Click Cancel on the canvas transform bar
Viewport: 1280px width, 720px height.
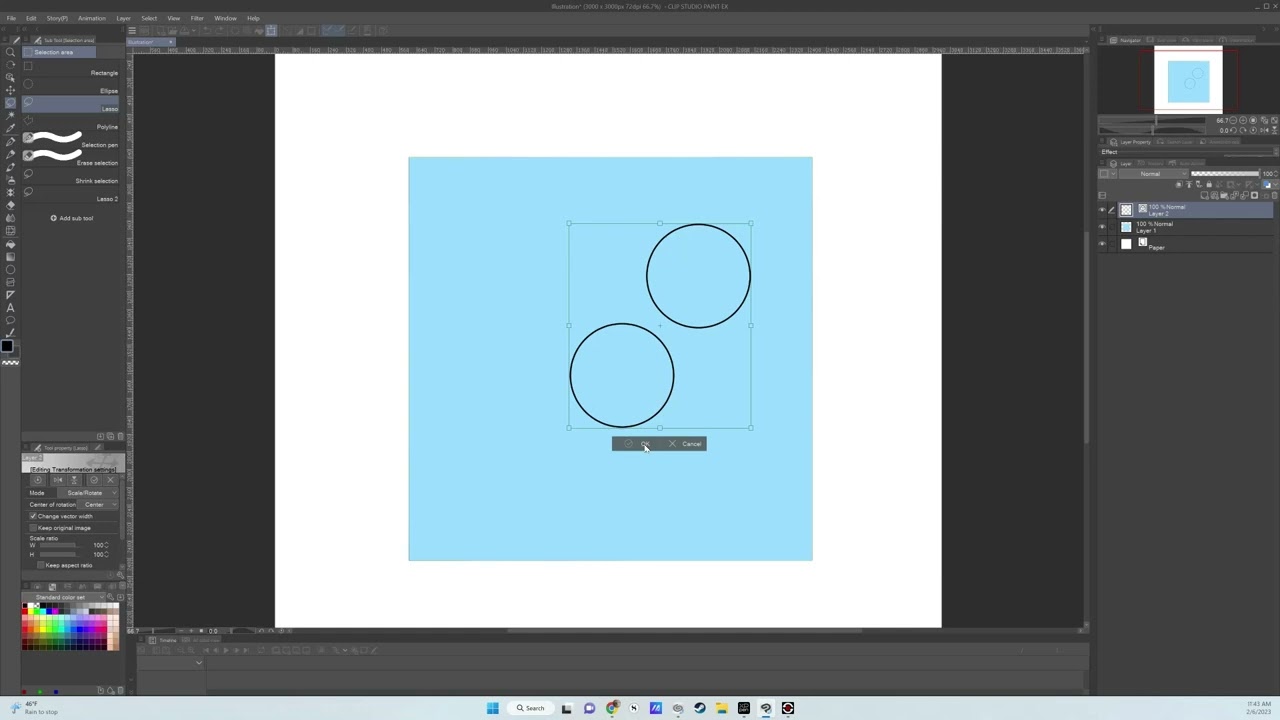tap(685, 444)
